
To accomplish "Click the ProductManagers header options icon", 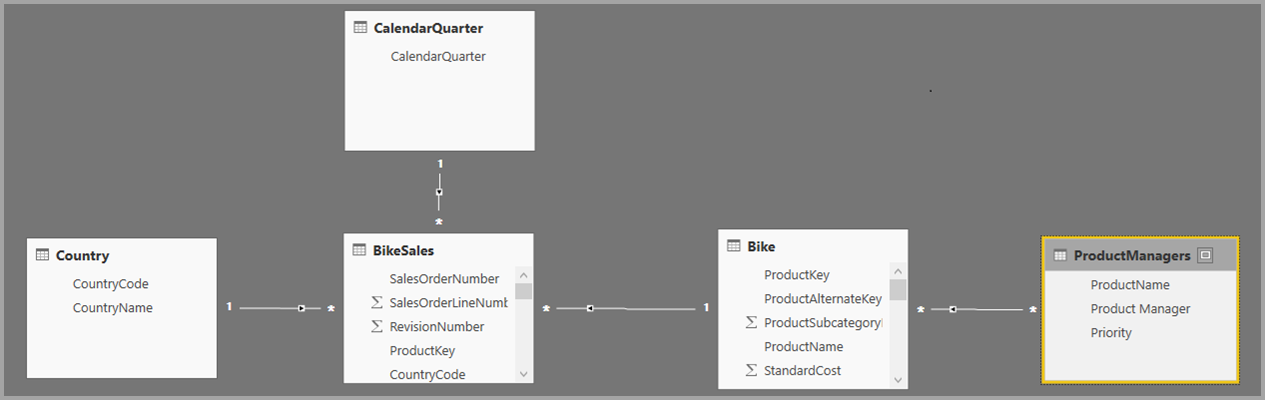I will (1205, 255).
